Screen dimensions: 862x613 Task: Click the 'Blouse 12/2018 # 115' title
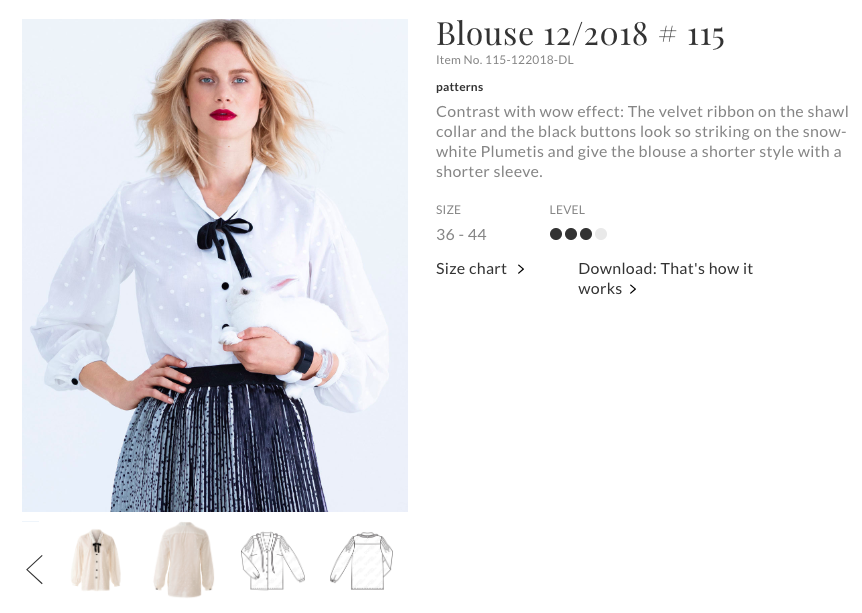[x=580, y=34]
